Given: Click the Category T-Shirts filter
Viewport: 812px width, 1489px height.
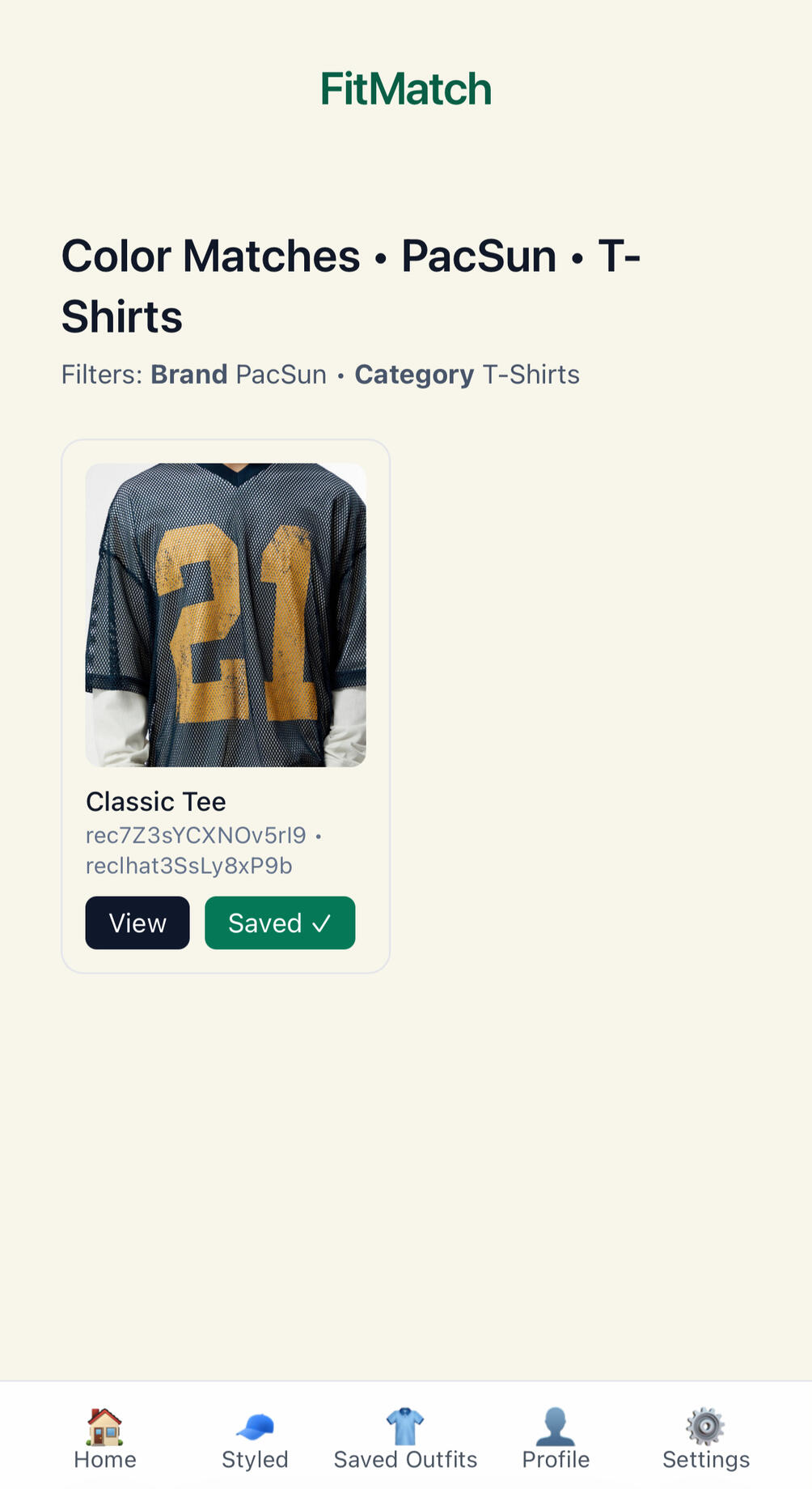Looking at the screenshot, I should [467, 375].
